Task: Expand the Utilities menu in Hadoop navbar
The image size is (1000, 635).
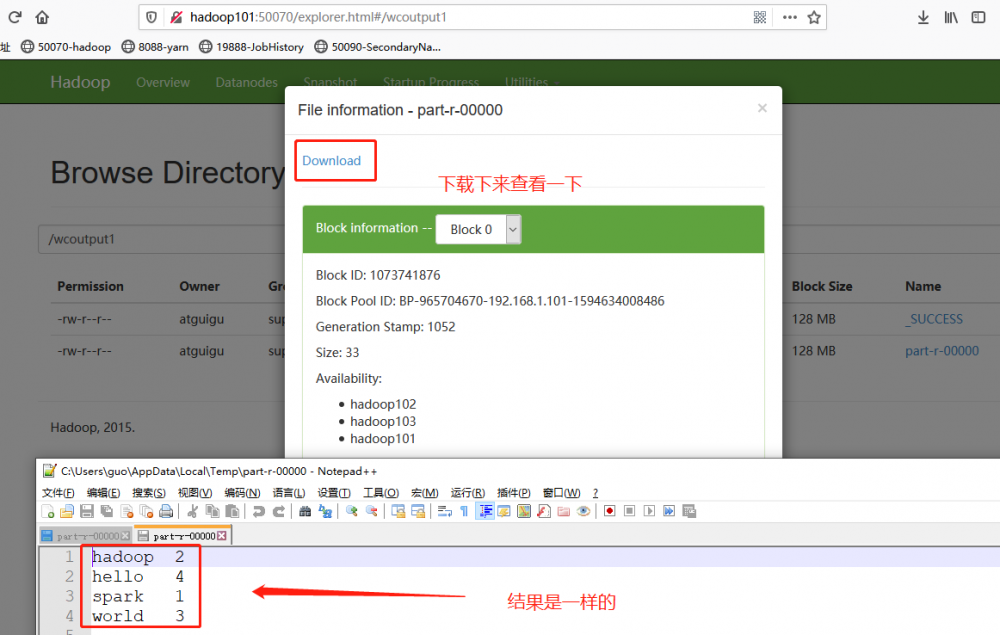Action: point(526,82)
